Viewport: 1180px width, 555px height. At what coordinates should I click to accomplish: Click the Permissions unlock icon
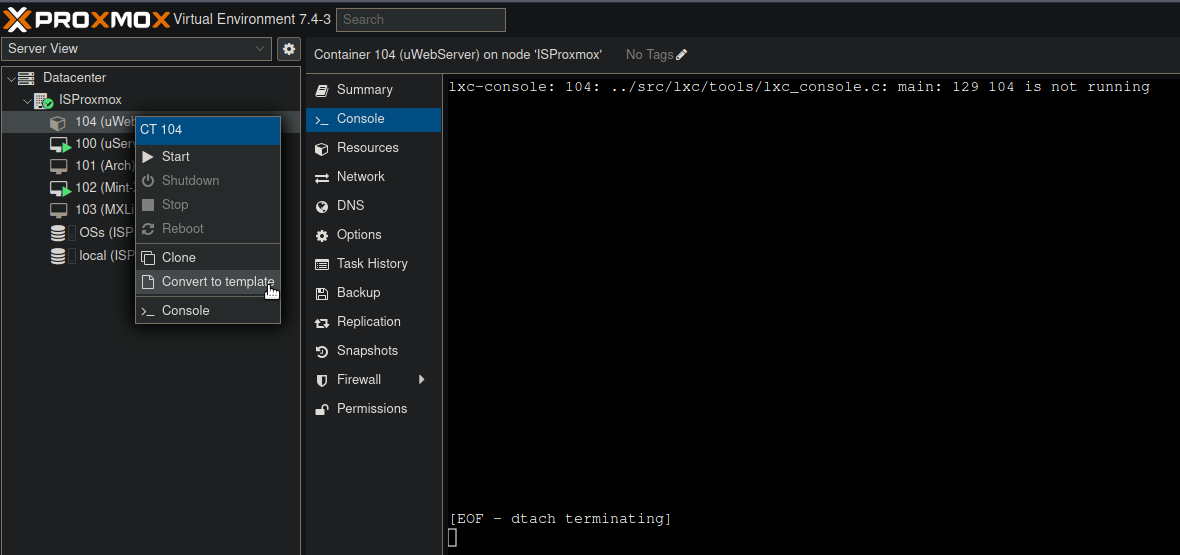point(322,410)
